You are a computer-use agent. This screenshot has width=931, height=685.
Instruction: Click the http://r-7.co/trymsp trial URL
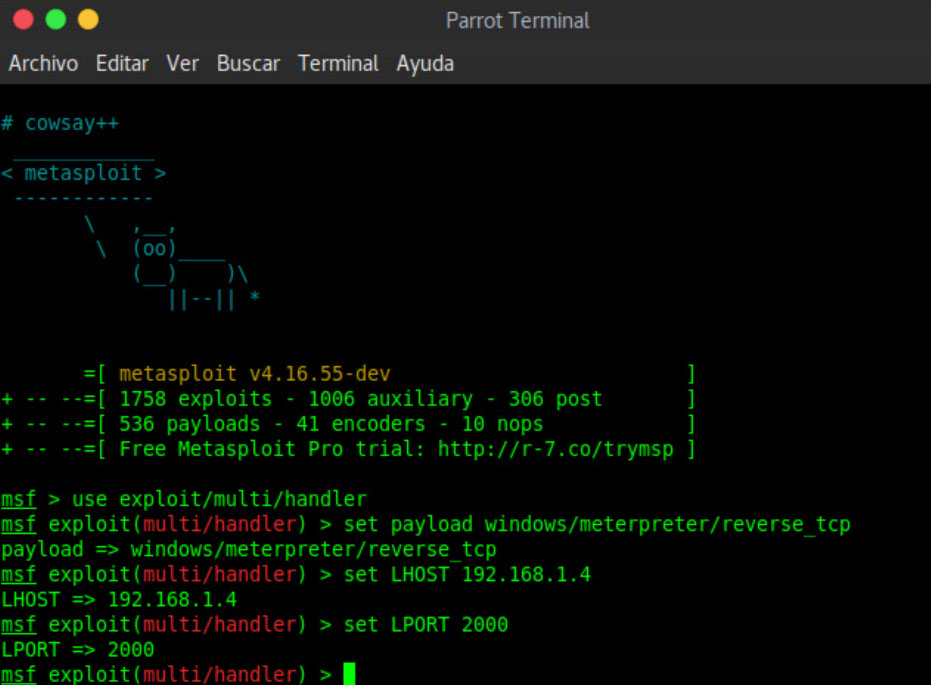click(556, 449)
